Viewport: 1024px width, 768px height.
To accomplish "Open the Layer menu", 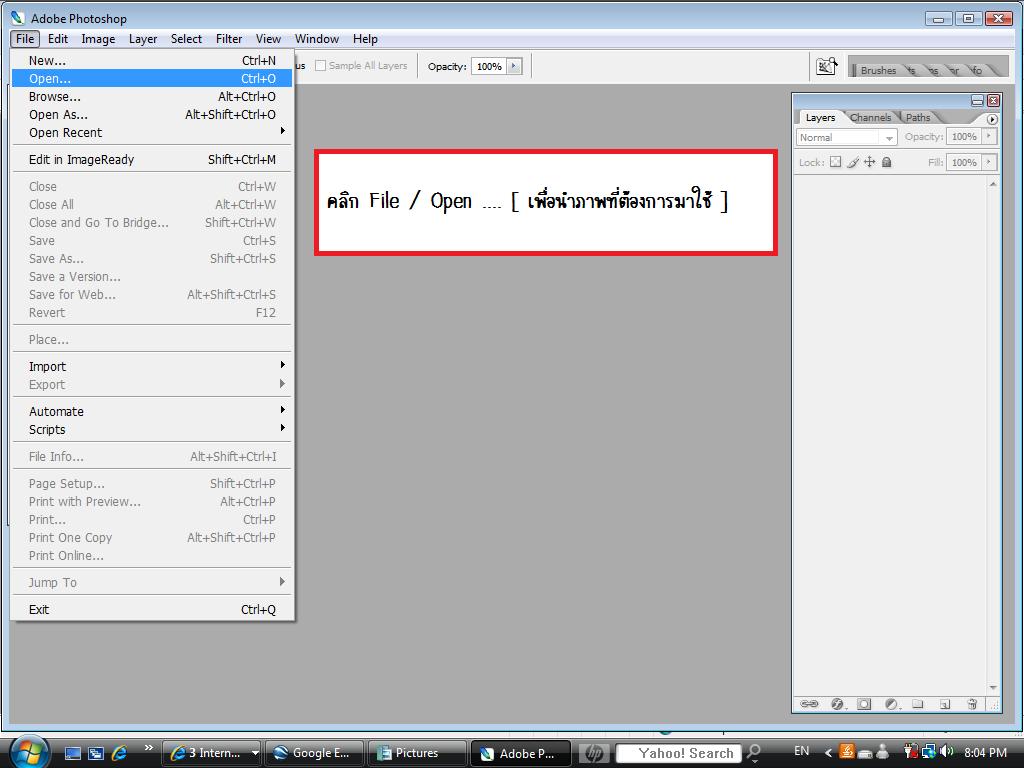I will pyautogui.click(x=143, y=39).
